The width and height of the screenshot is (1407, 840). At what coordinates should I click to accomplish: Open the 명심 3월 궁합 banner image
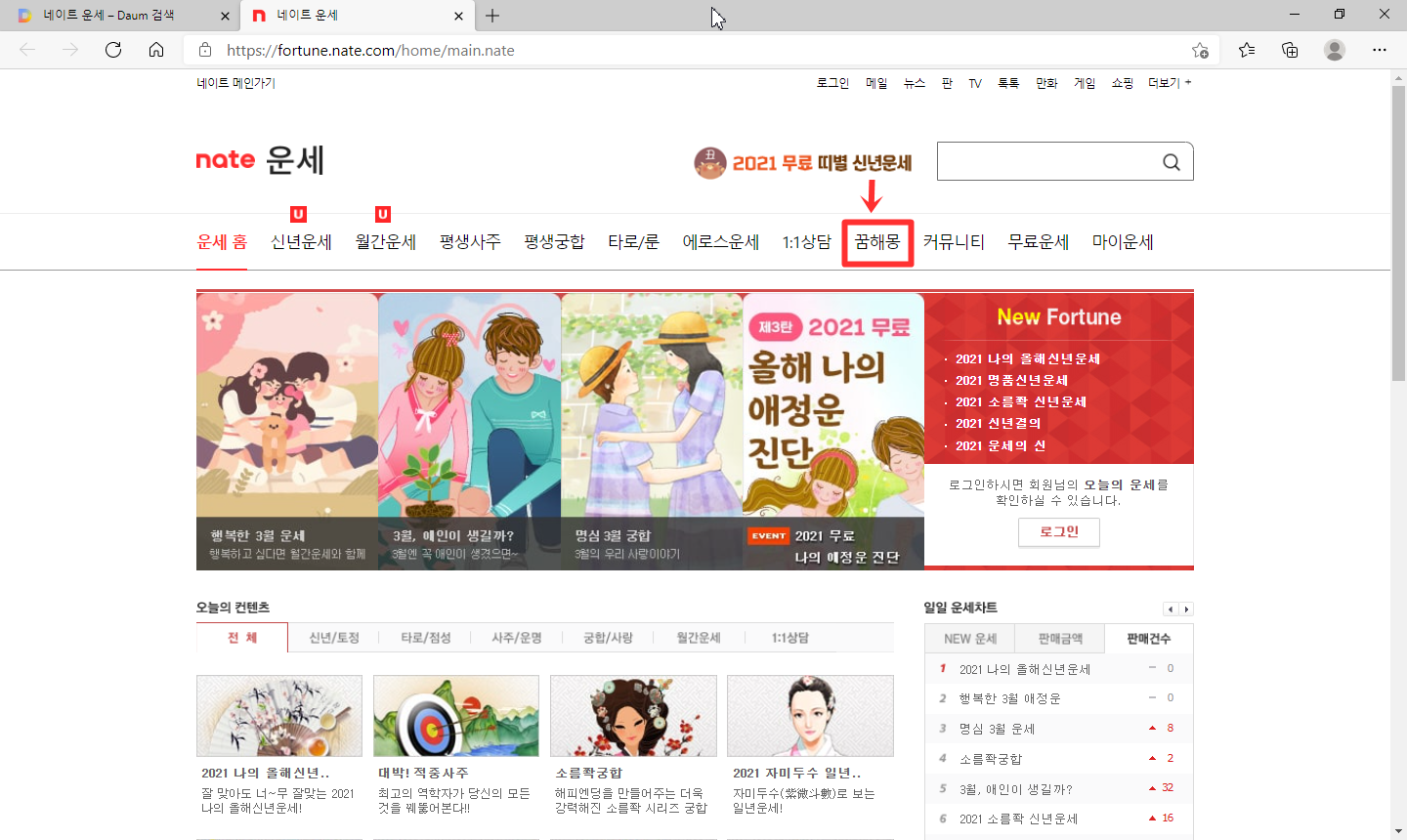tap(652, 431)
